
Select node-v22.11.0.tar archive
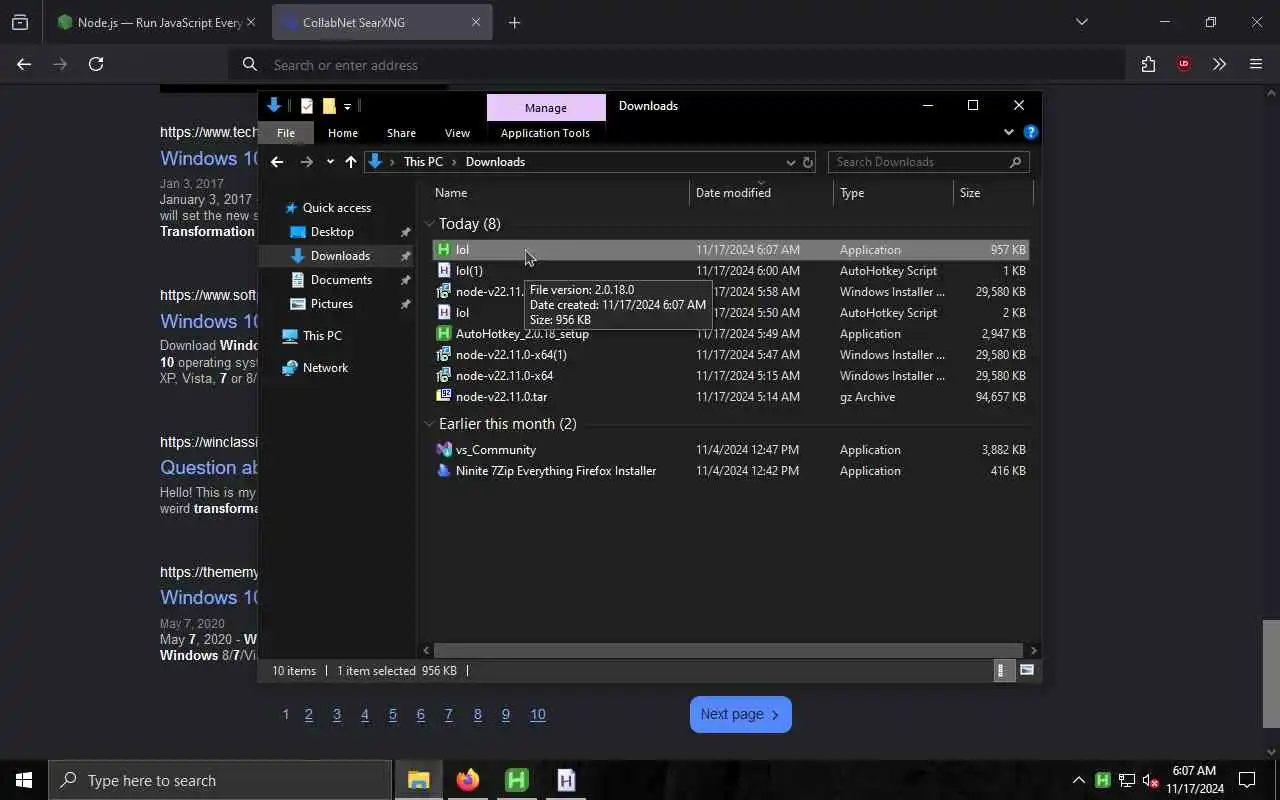(730, 397)
